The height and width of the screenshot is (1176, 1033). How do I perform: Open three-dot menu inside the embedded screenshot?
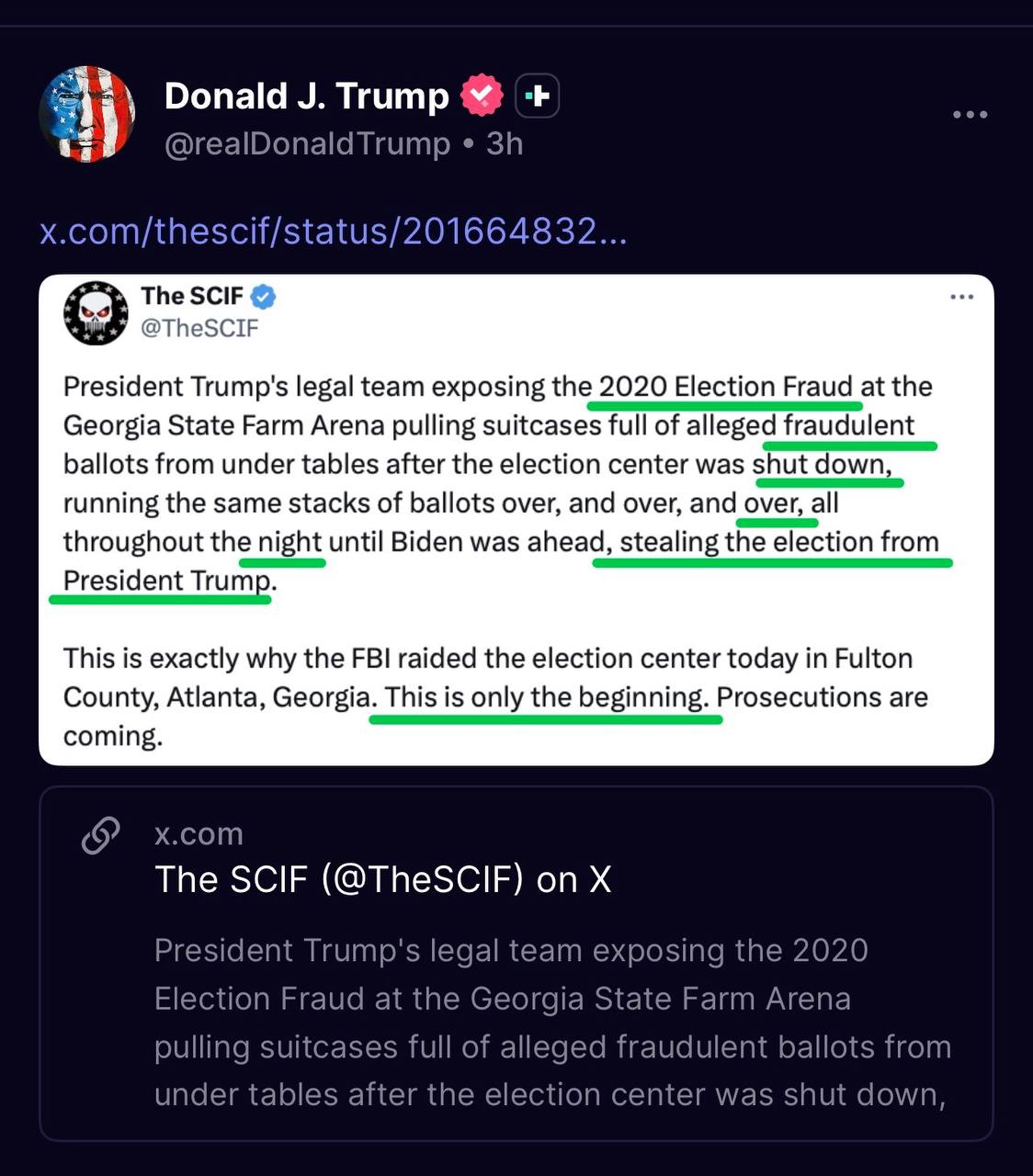pos(961,297)
